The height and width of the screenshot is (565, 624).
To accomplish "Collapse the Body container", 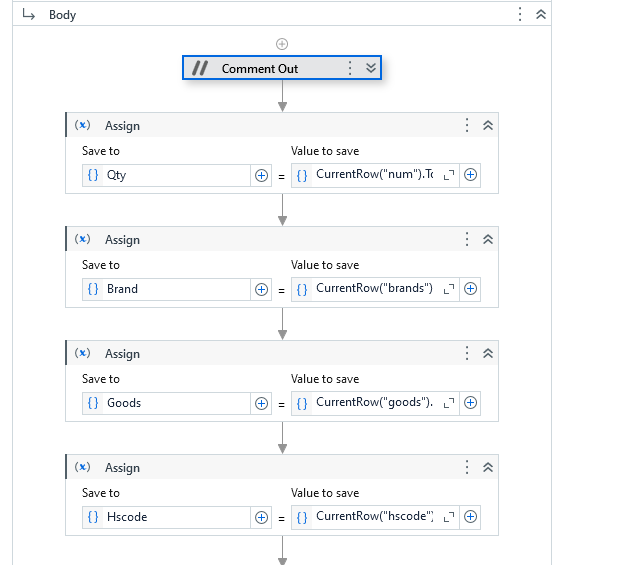I will (541, 15).
